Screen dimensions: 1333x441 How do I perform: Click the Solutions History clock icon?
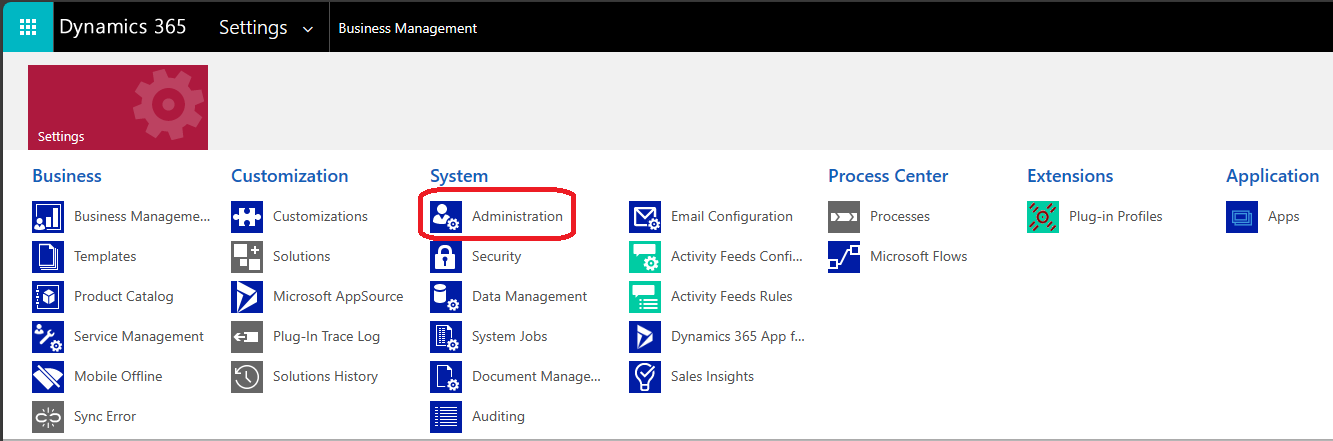[247, 377]
